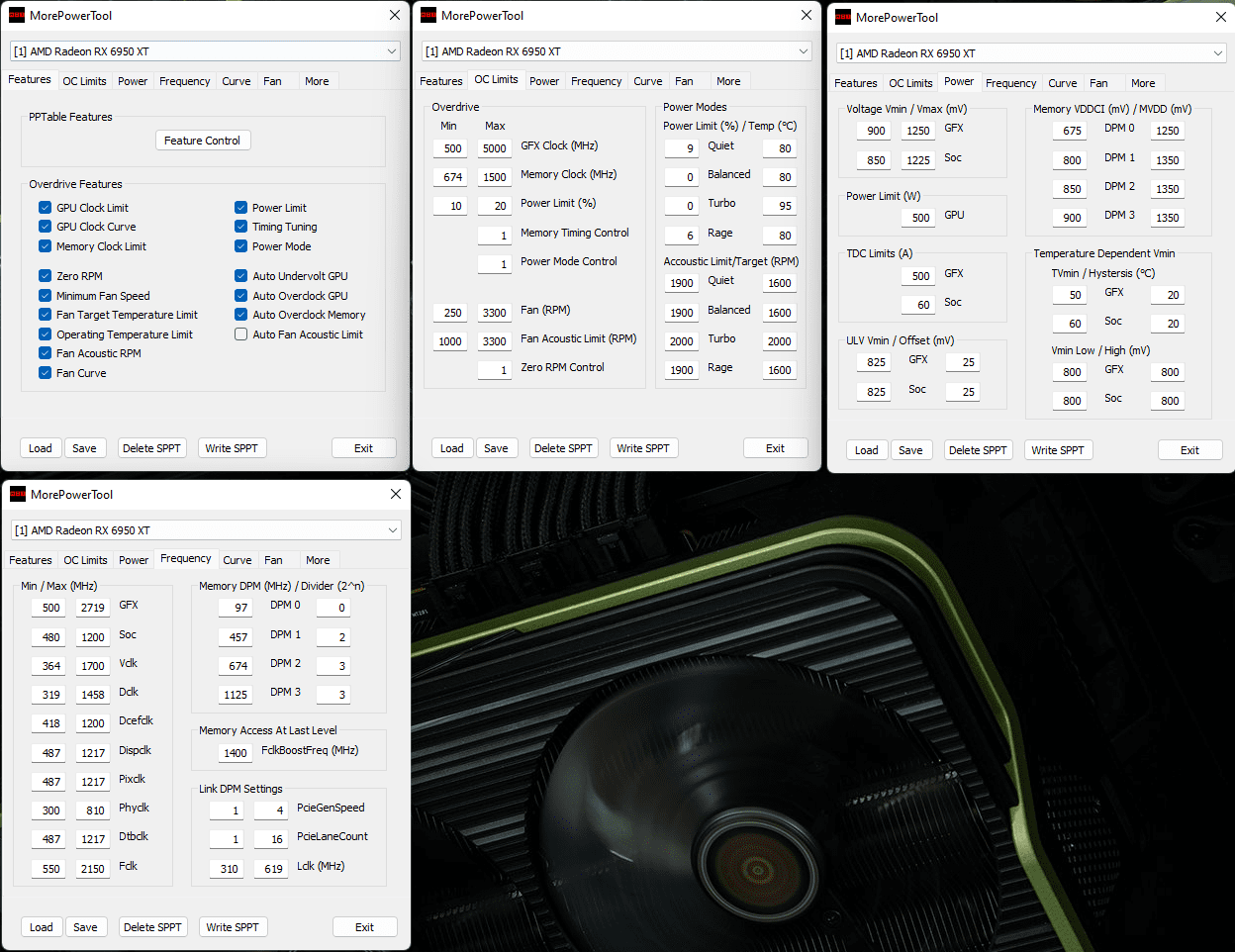Click ULV GFX offset field showing 25
The width and height of the screenshot is (1235, 952).
tap(964, 362)
